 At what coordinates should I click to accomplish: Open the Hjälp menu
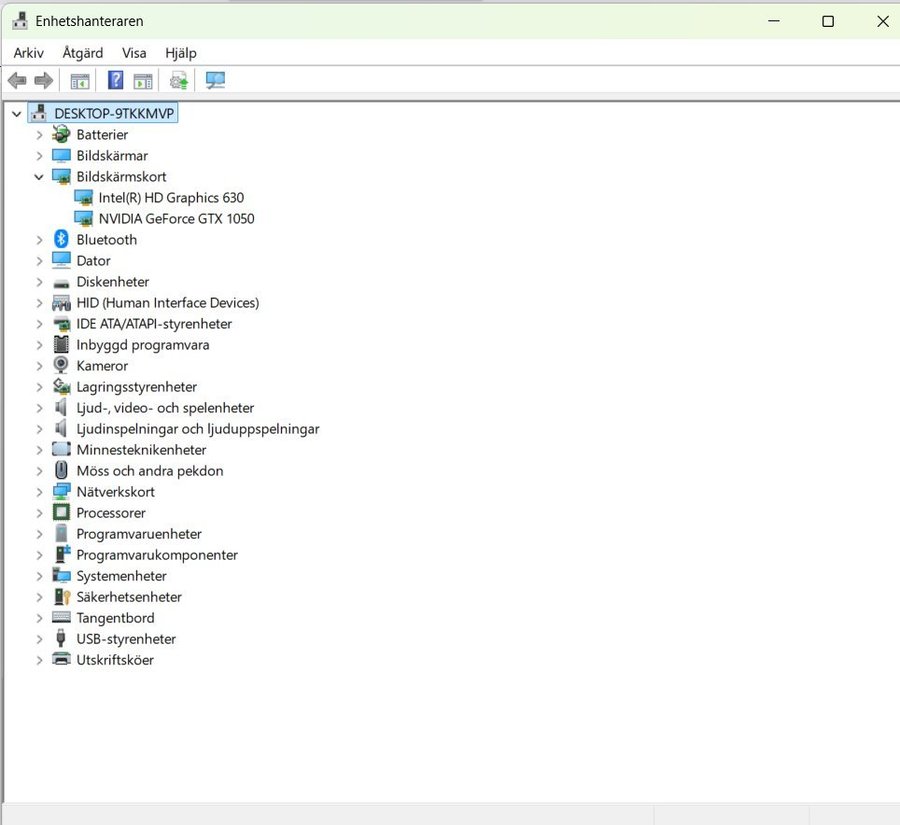[x=181, y=53]
